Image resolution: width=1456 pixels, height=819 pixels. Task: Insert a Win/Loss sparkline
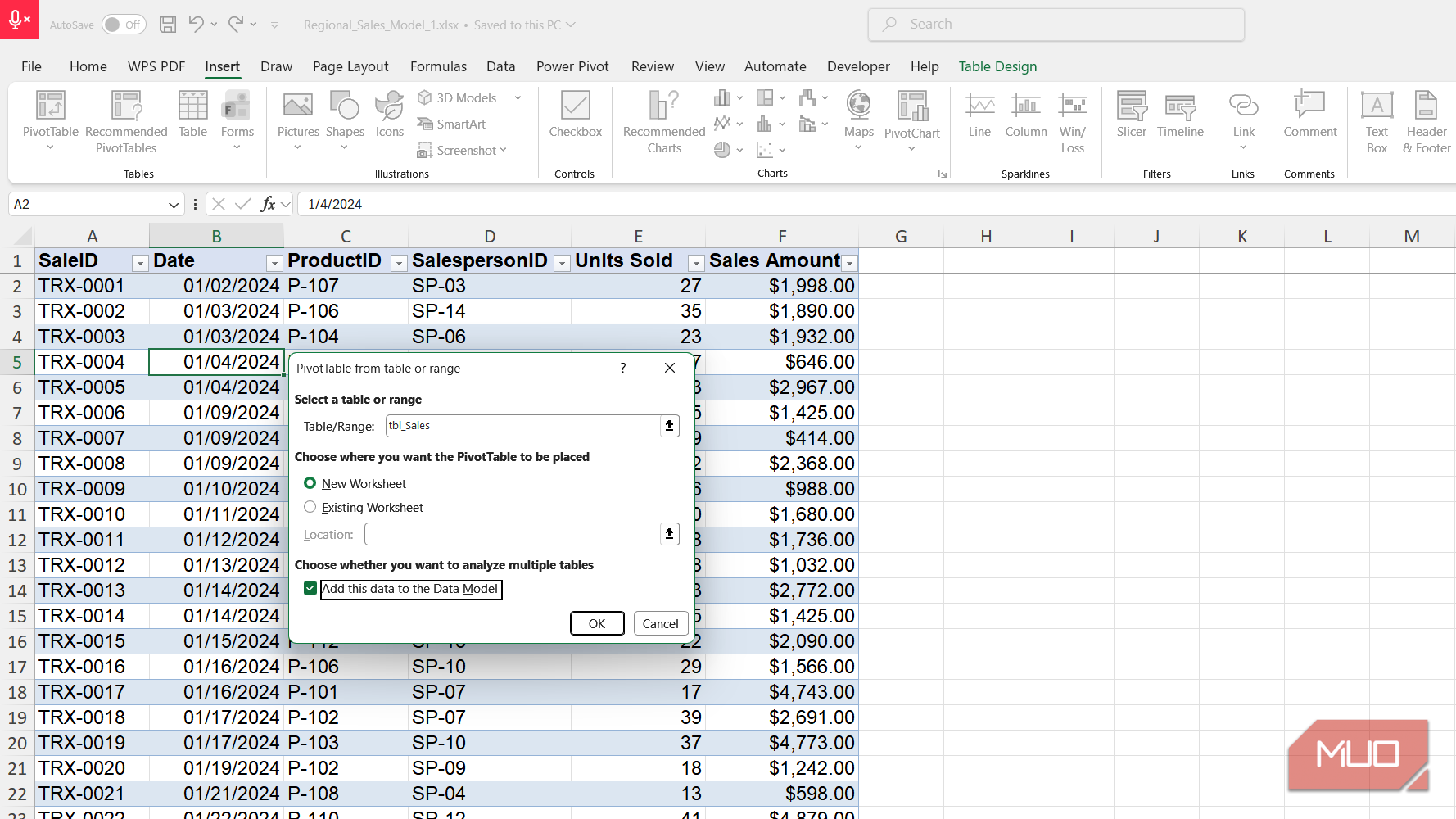pos(1073,121)
